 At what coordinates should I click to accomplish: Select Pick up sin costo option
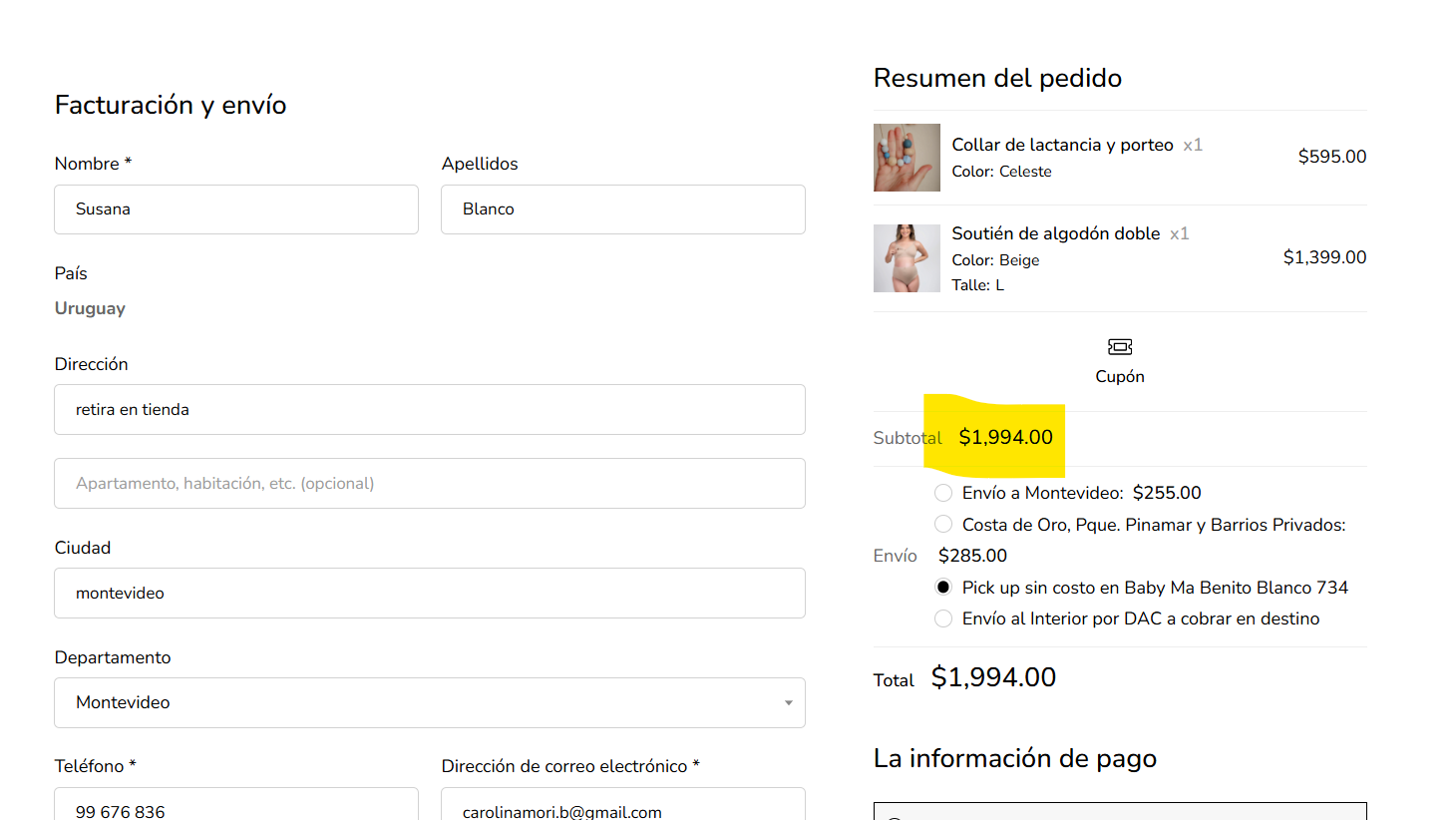[x=943, y=588]
